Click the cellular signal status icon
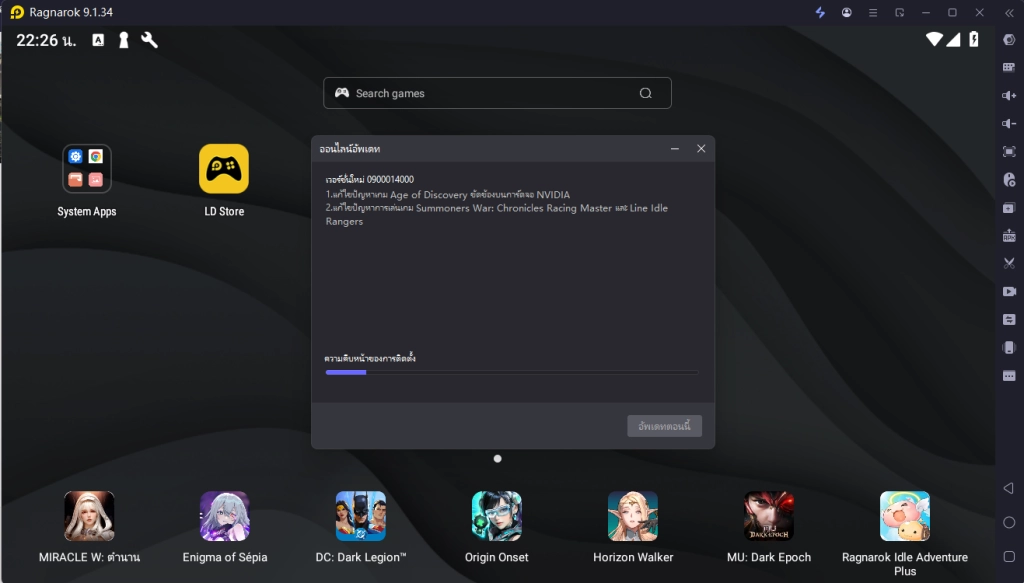 [x=953, y=39]
